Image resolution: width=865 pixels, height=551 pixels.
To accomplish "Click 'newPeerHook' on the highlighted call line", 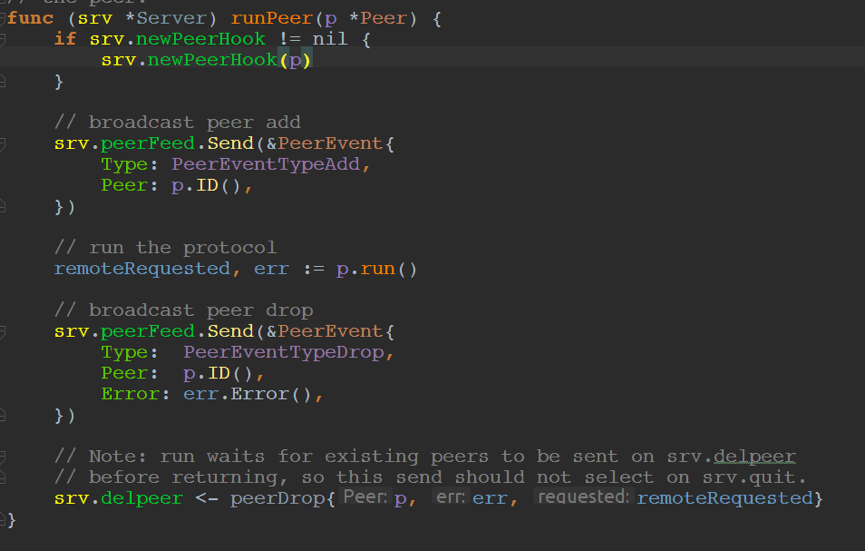I will coord(212,60).
